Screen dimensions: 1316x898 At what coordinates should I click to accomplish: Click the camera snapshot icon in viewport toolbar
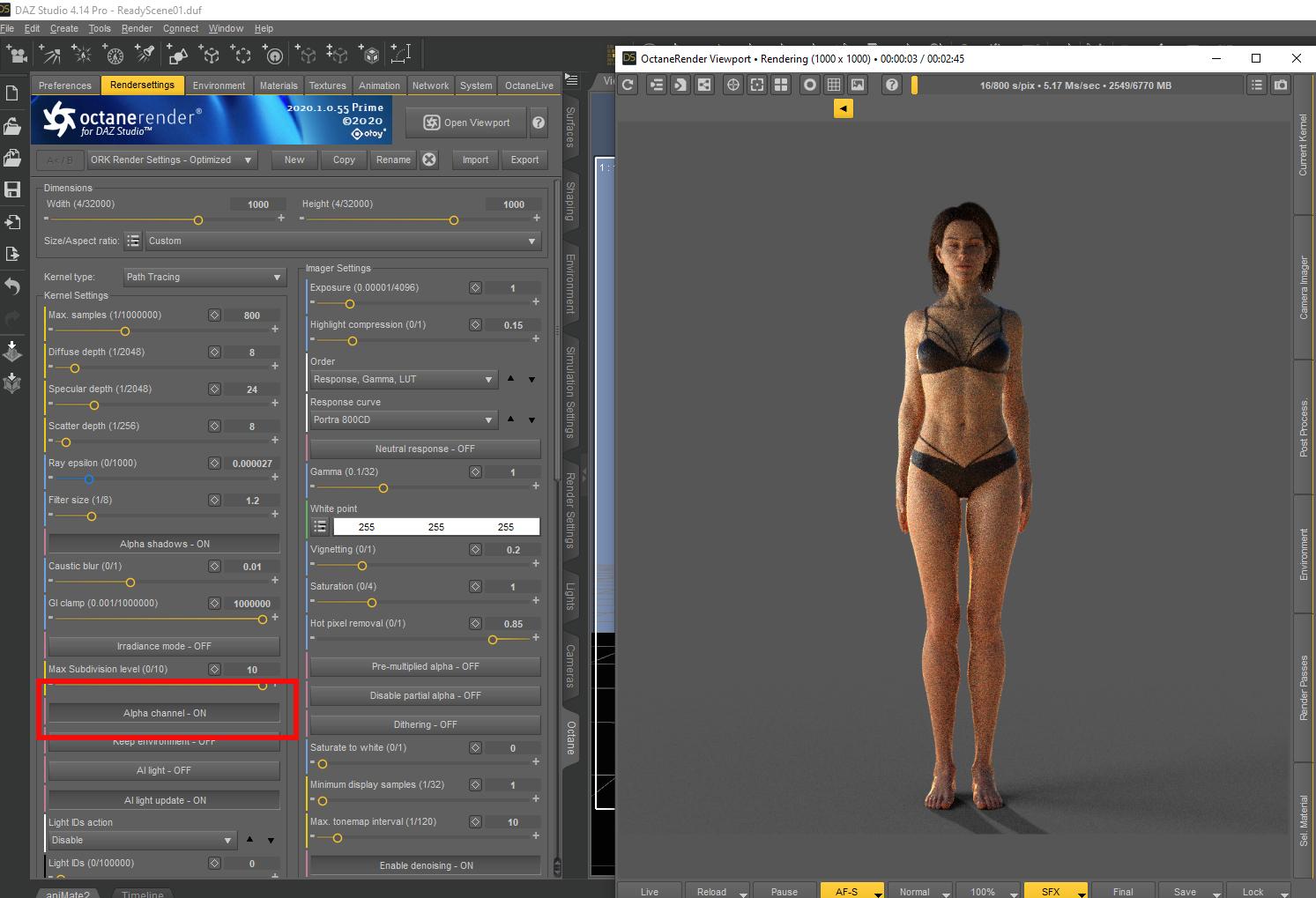click(x=1281, y=85)
